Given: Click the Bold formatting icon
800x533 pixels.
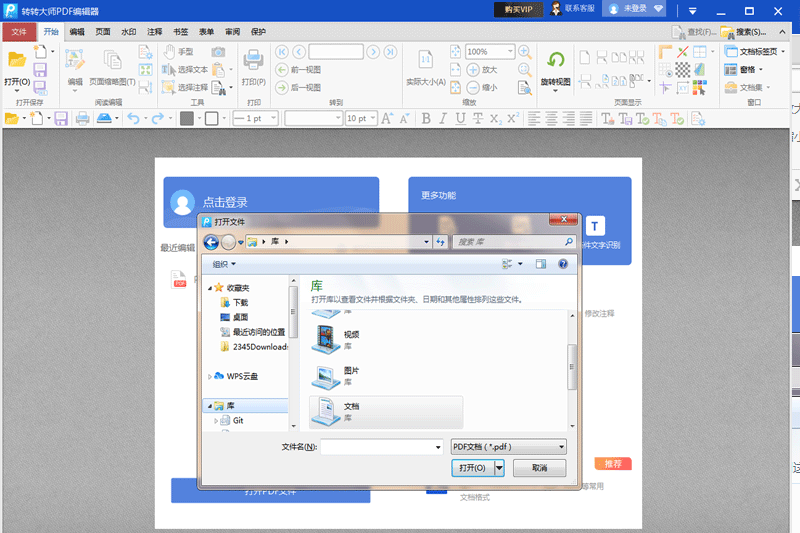Looking at the screenshot, I should (x=426, y=119).
